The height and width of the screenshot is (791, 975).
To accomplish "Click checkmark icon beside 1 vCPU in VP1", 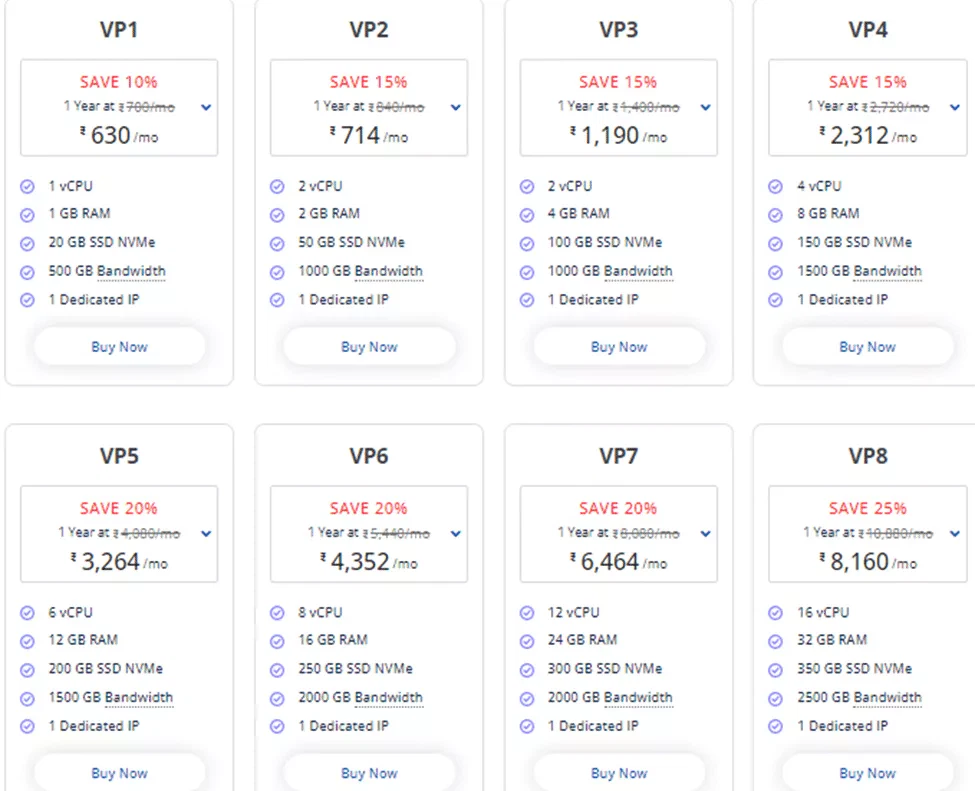I will (x=27, y=186).
